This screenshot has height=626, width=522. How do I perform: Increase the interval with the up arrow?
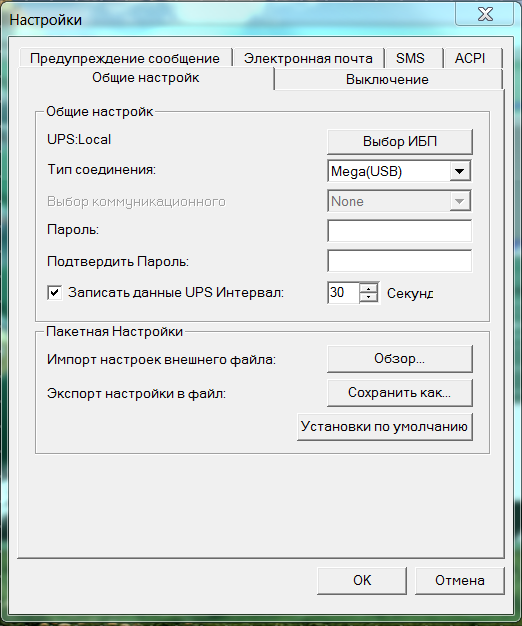pyautogui.click(x=369, y=288)
